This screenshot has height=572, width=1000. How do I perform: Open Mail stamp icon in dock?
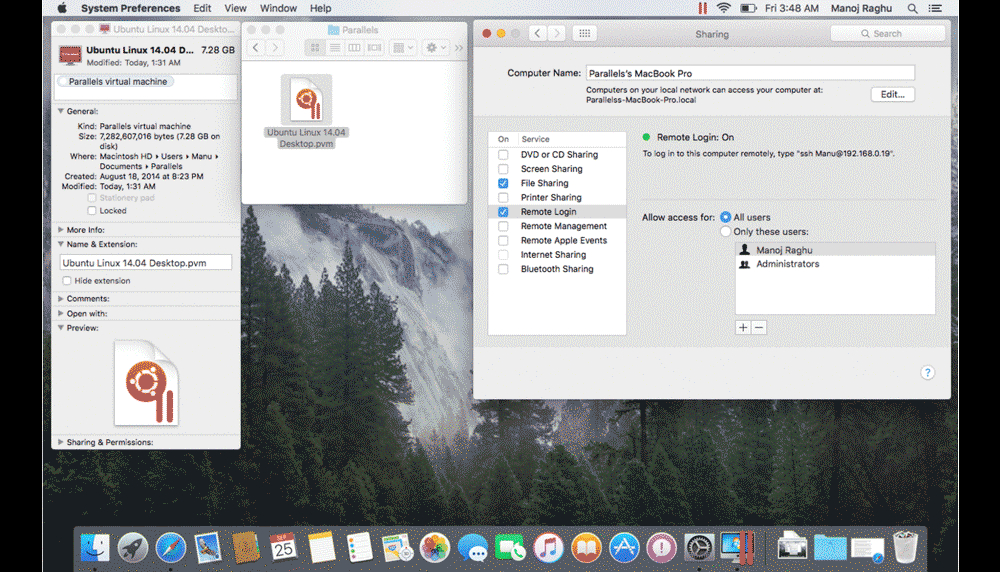[x=208, y=547]
